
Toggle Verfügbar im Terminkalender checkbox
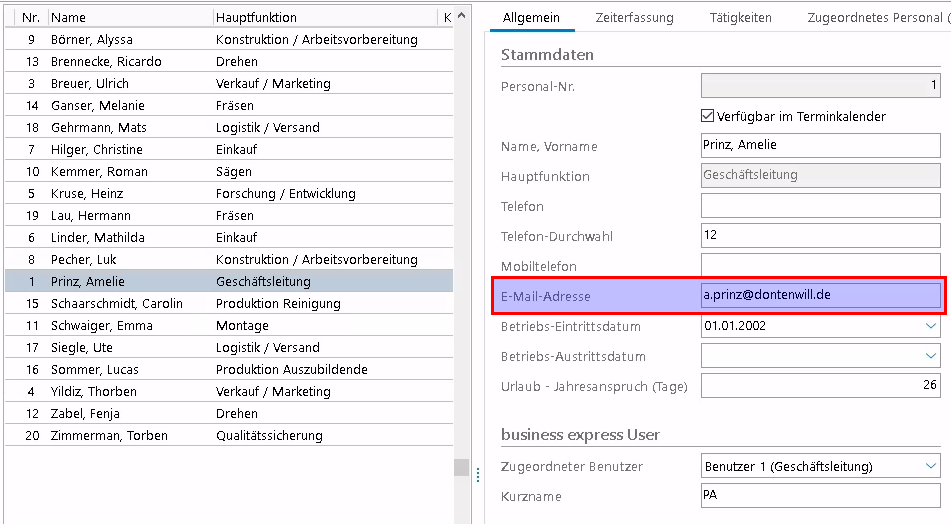[708, 116]
